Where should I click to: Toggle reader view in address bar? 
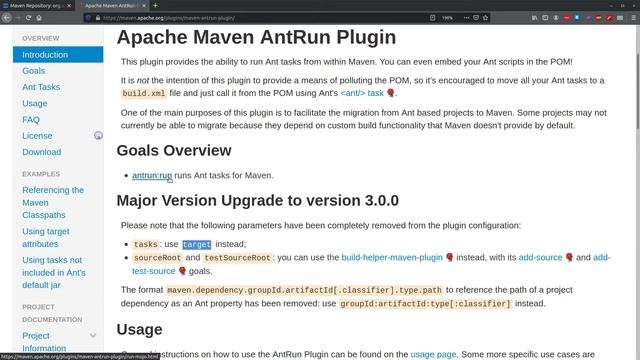(x=432, y=18)
